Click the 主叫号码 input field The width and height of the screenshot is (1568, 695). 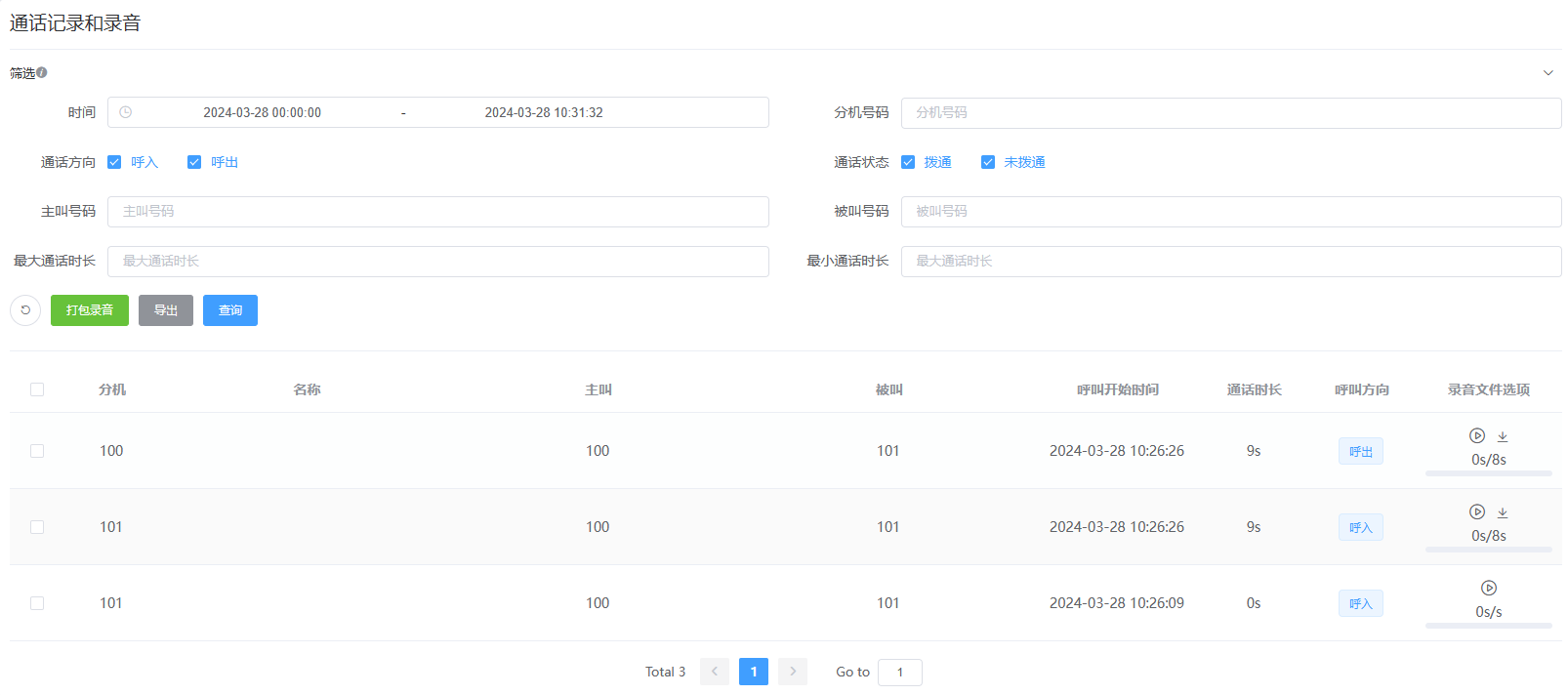[437, 212]
